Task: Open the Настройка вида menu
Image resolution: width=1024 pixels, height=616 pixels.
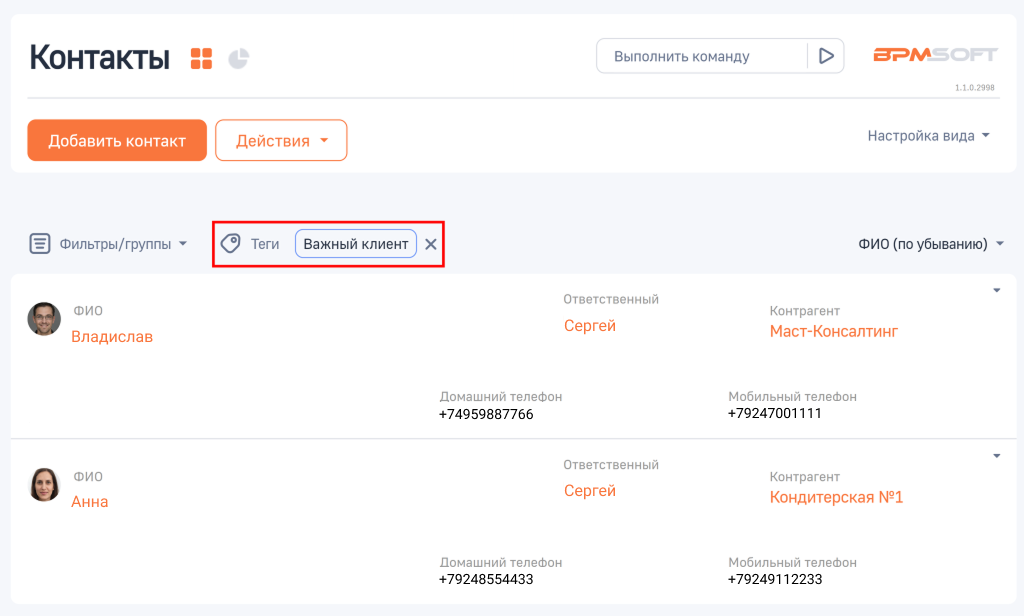Action: click(928, 136)
